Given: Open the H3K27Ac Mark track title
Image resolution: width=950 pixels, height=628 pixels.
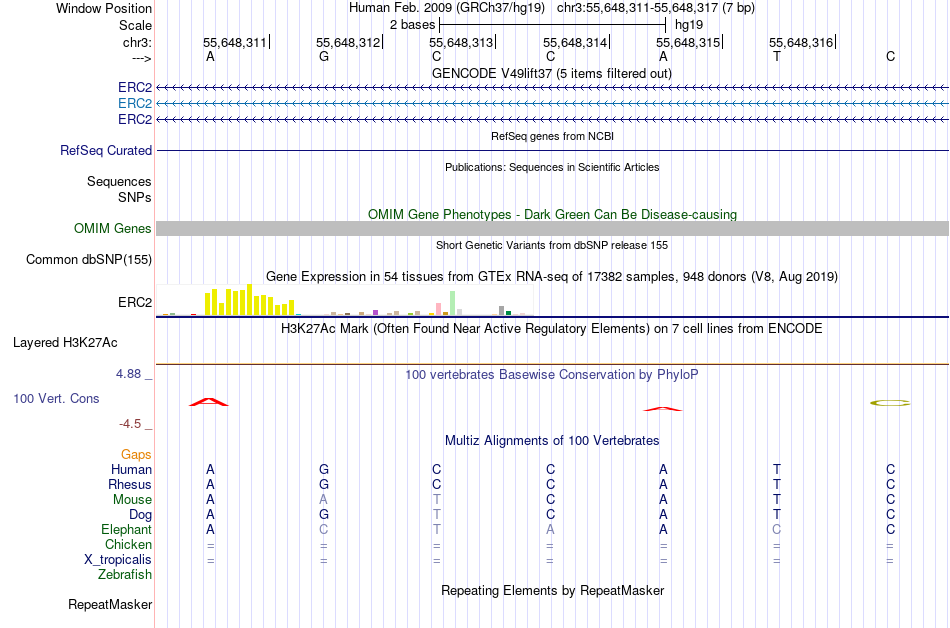Looking at the screenshot, I should (552, 328).
